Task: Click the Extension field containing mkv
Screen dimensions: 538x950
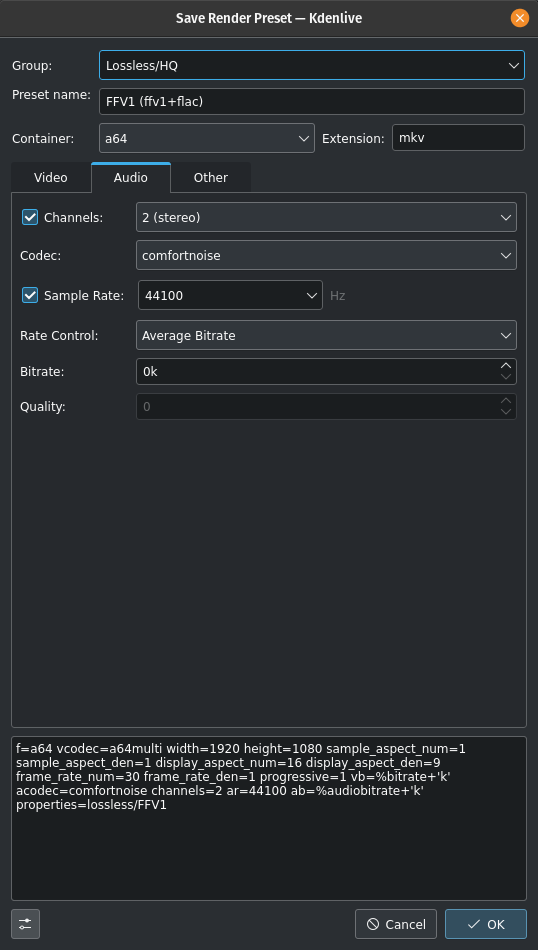Action: coord(458,138)
